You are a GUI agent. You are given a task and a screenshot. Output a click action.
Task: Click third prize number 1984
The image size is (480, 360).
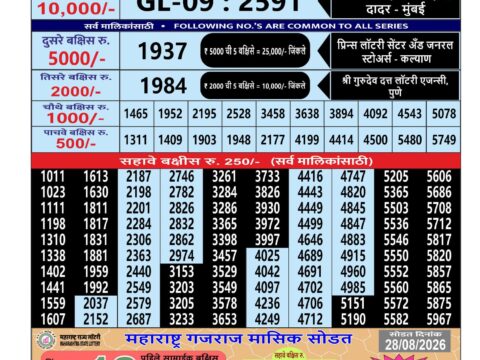click(163, 86)
